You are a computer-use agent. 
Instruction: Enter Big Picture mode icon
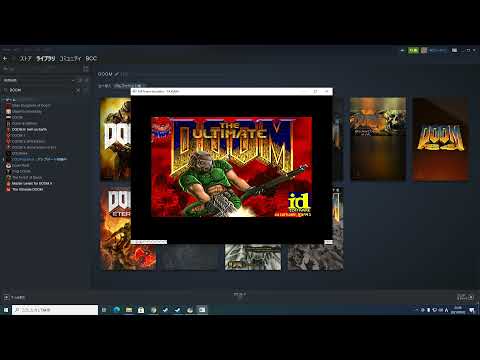(454, 50)
